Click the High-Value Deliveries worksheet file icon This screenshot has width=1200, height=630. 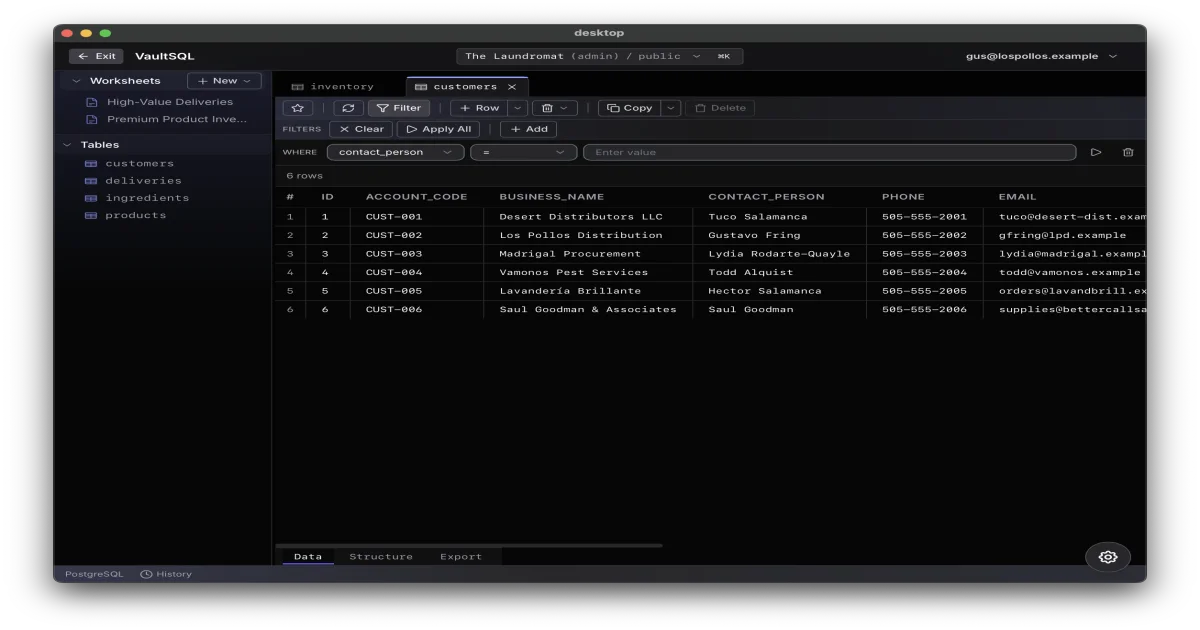[x=92, y=102]
